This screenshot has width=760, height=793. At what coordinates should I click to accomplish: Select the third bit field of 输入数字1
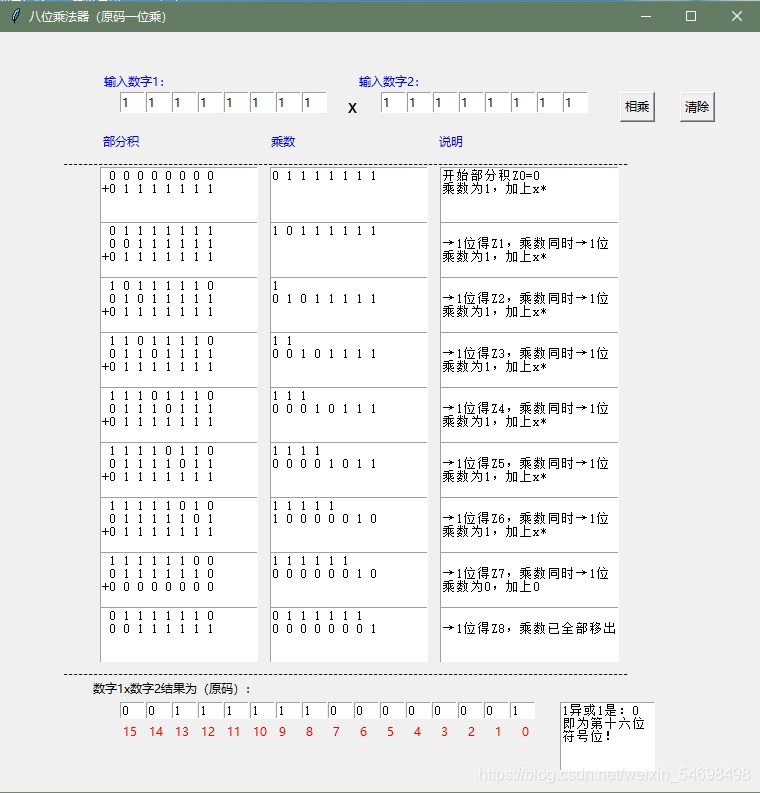(184, 103)
